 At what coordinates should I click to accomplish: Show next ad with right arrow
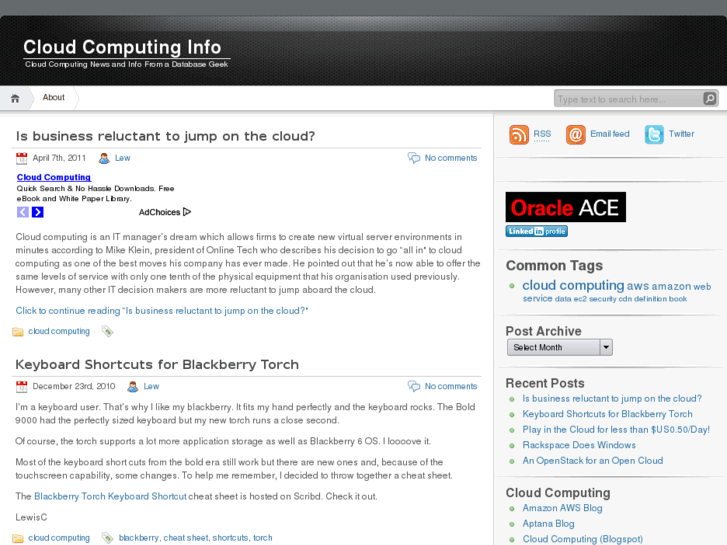tap(38, 212)
